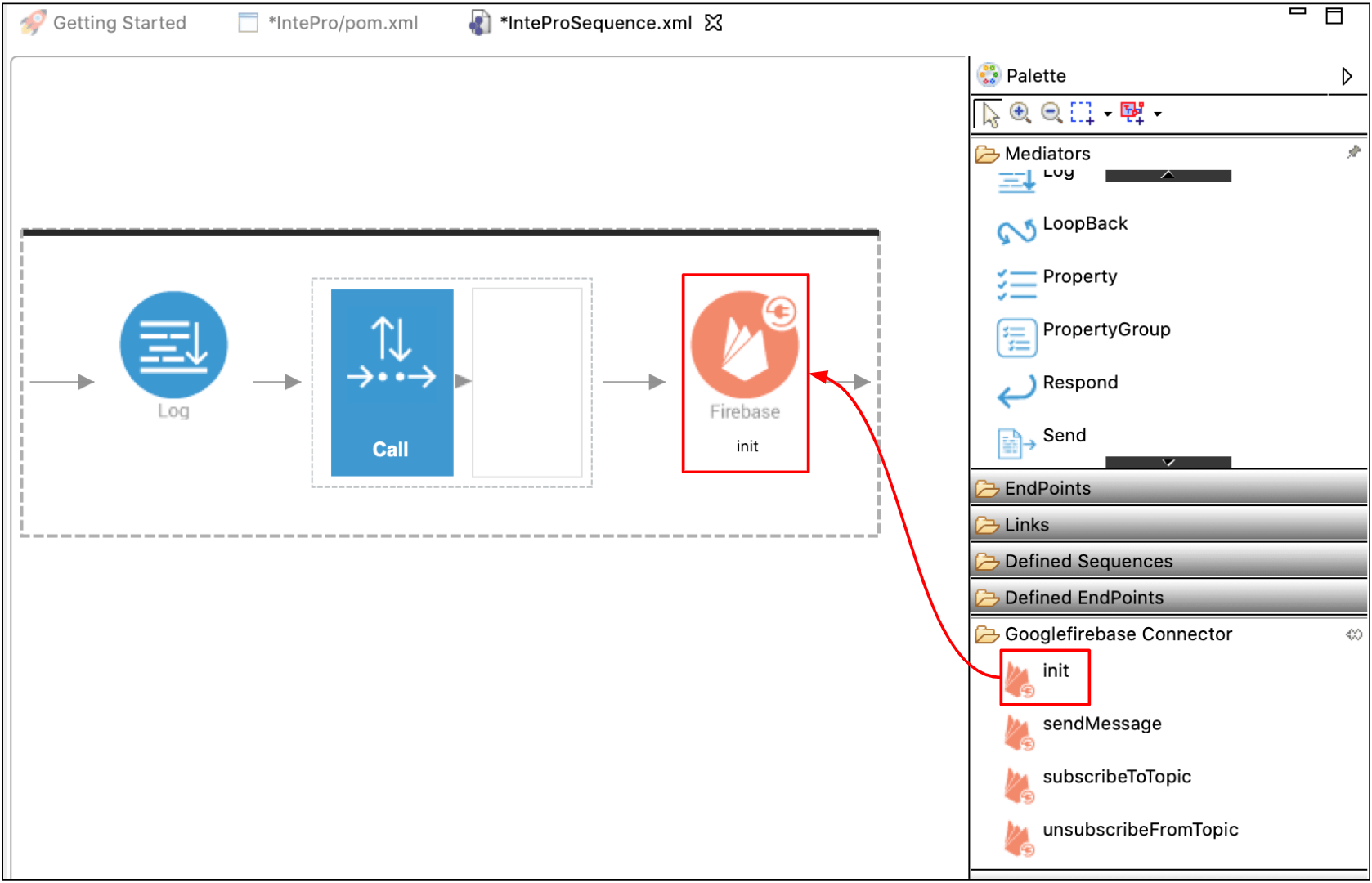Expand the EndPoints drawer
The width and height of the screenshot is (1372, 883).
pos(1168,488)
